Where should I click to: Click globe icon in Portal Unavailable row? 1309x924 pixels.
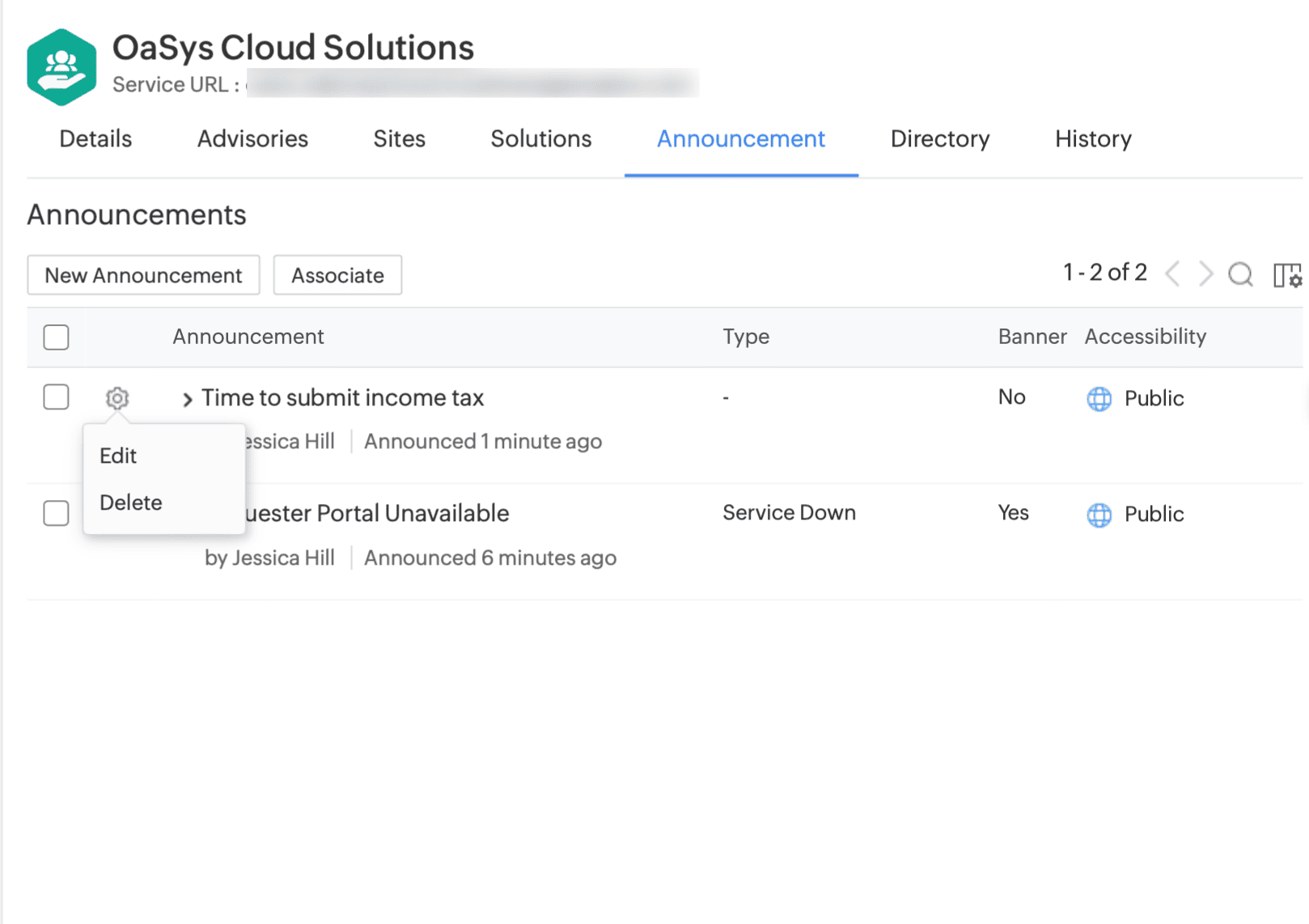tap(1099, 515)
